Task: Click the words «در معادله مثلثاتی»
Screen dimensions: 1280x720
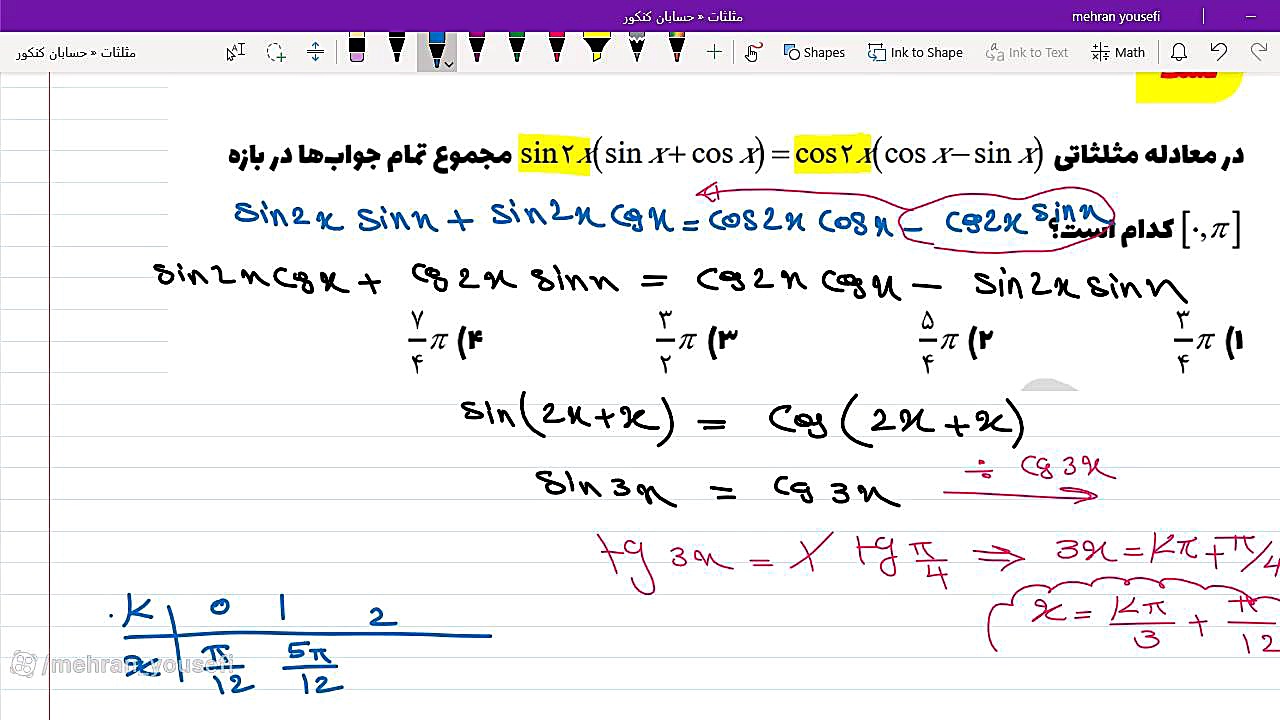Action: pos(1150,155)
